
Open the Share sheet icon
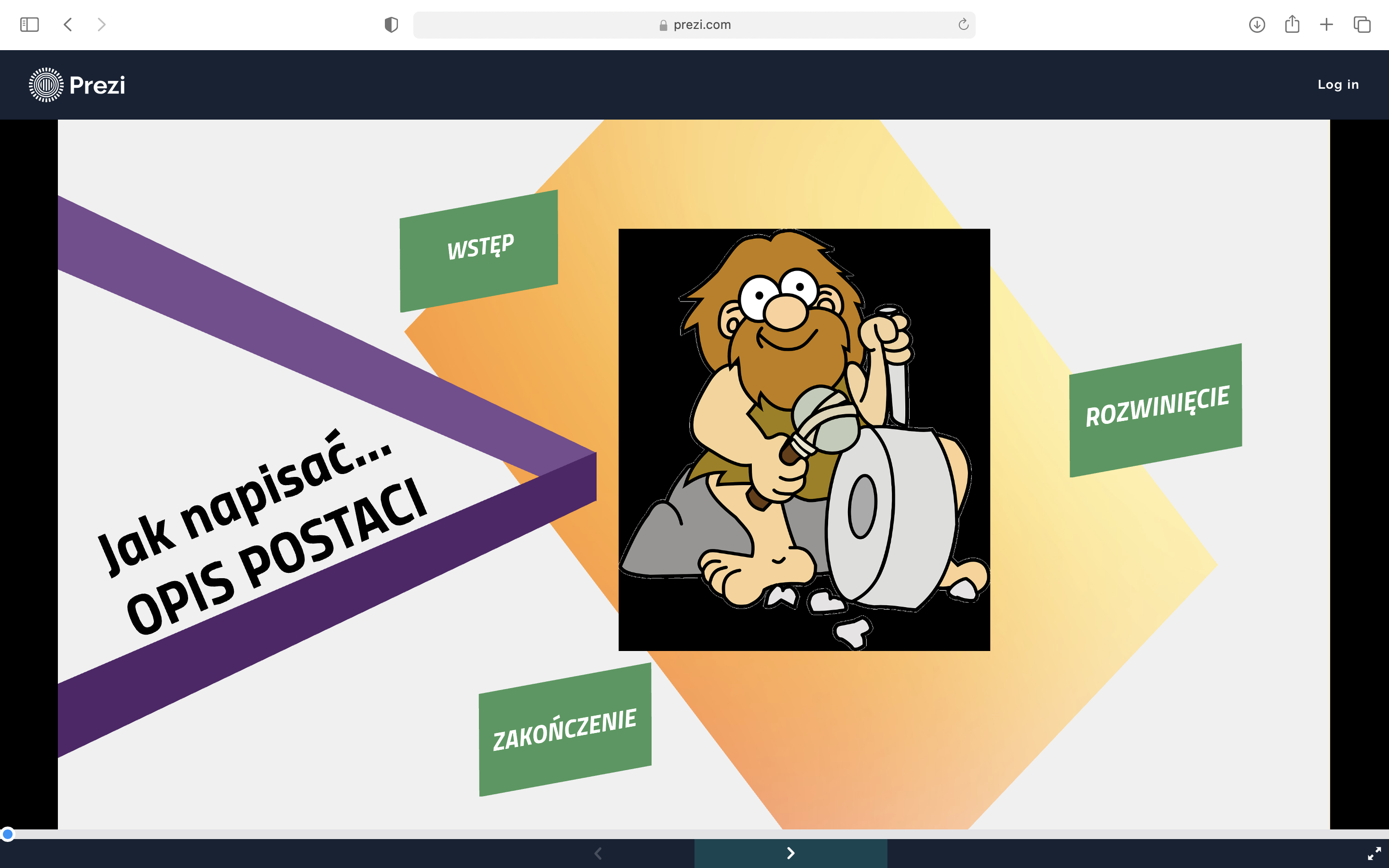[1292, 25]
